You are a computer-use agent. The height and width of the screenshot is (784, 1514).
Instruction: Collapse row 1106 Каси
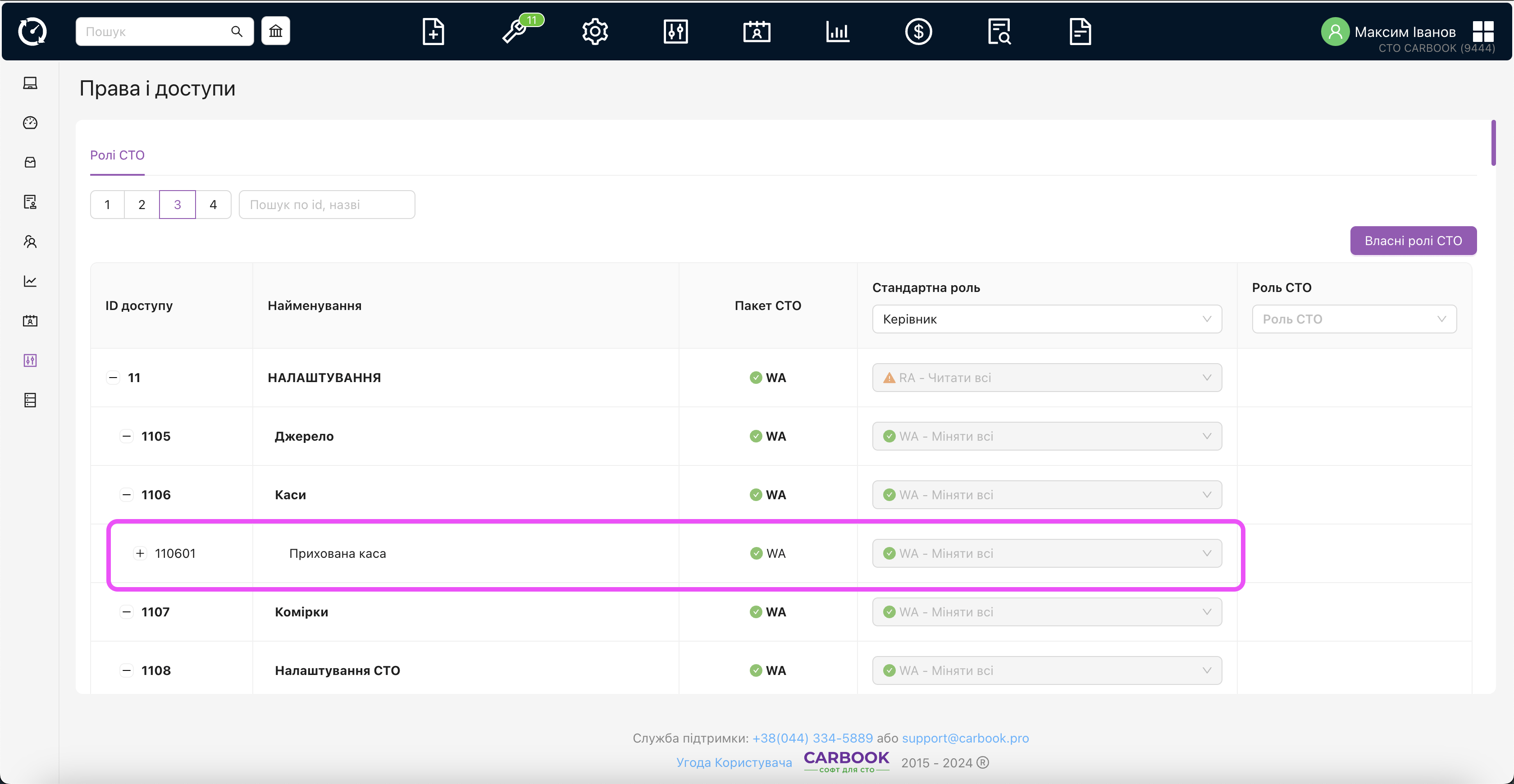tap(126, 495)
